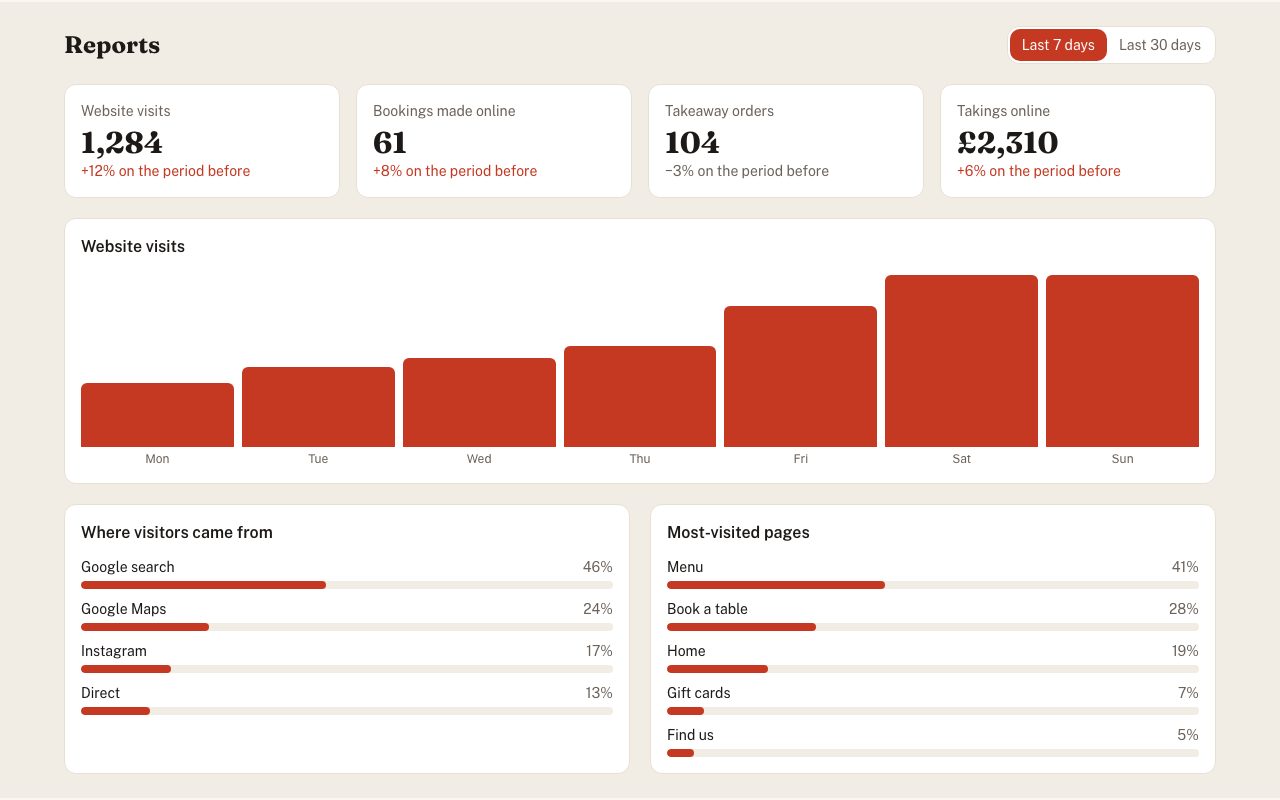Click the Direct source progress bar
This screenshot has height=800, width=1280.
pyautogui.click(x=347, y=711)
